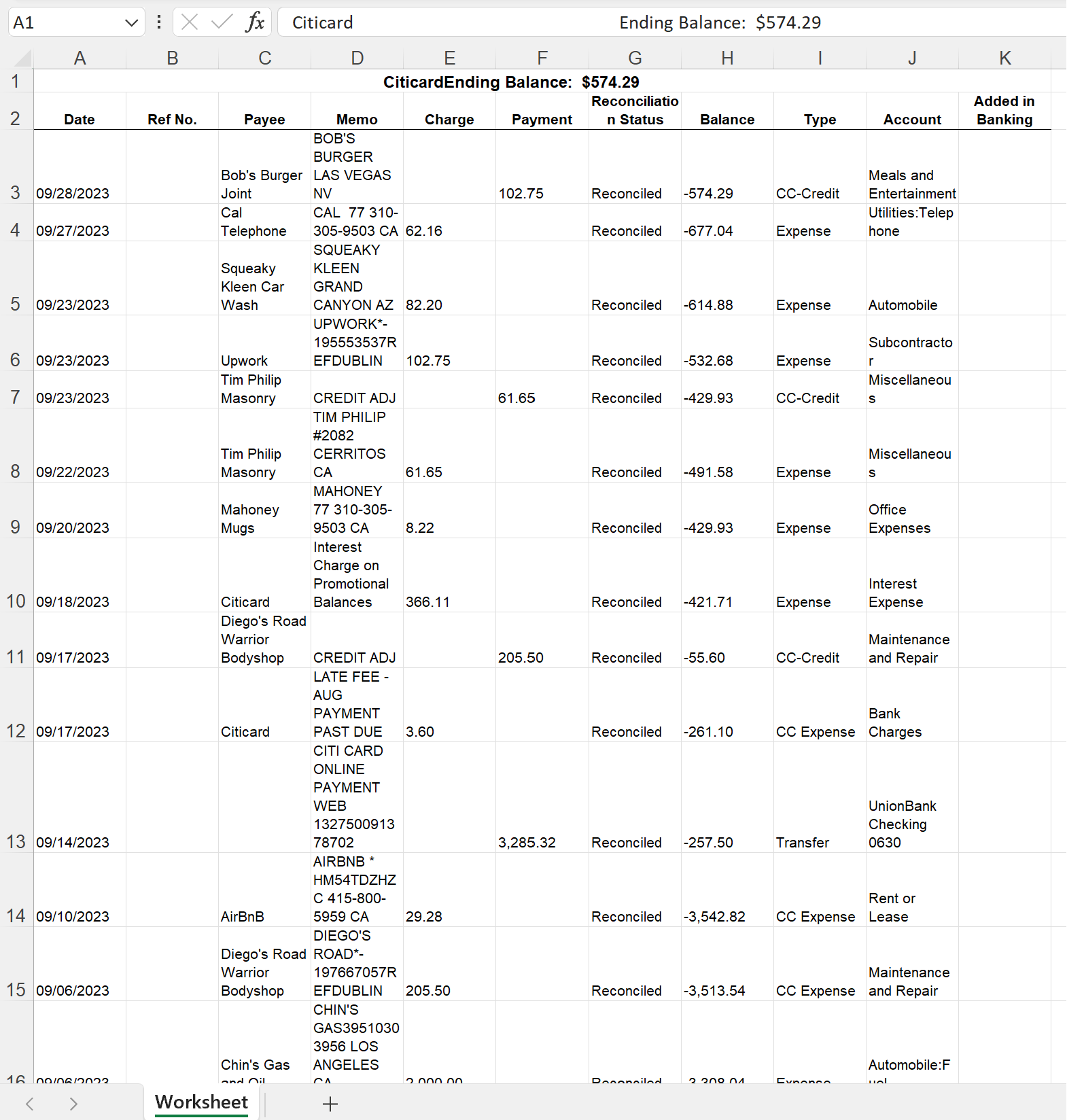
Task: Select column E header
Action: [450, 58]
